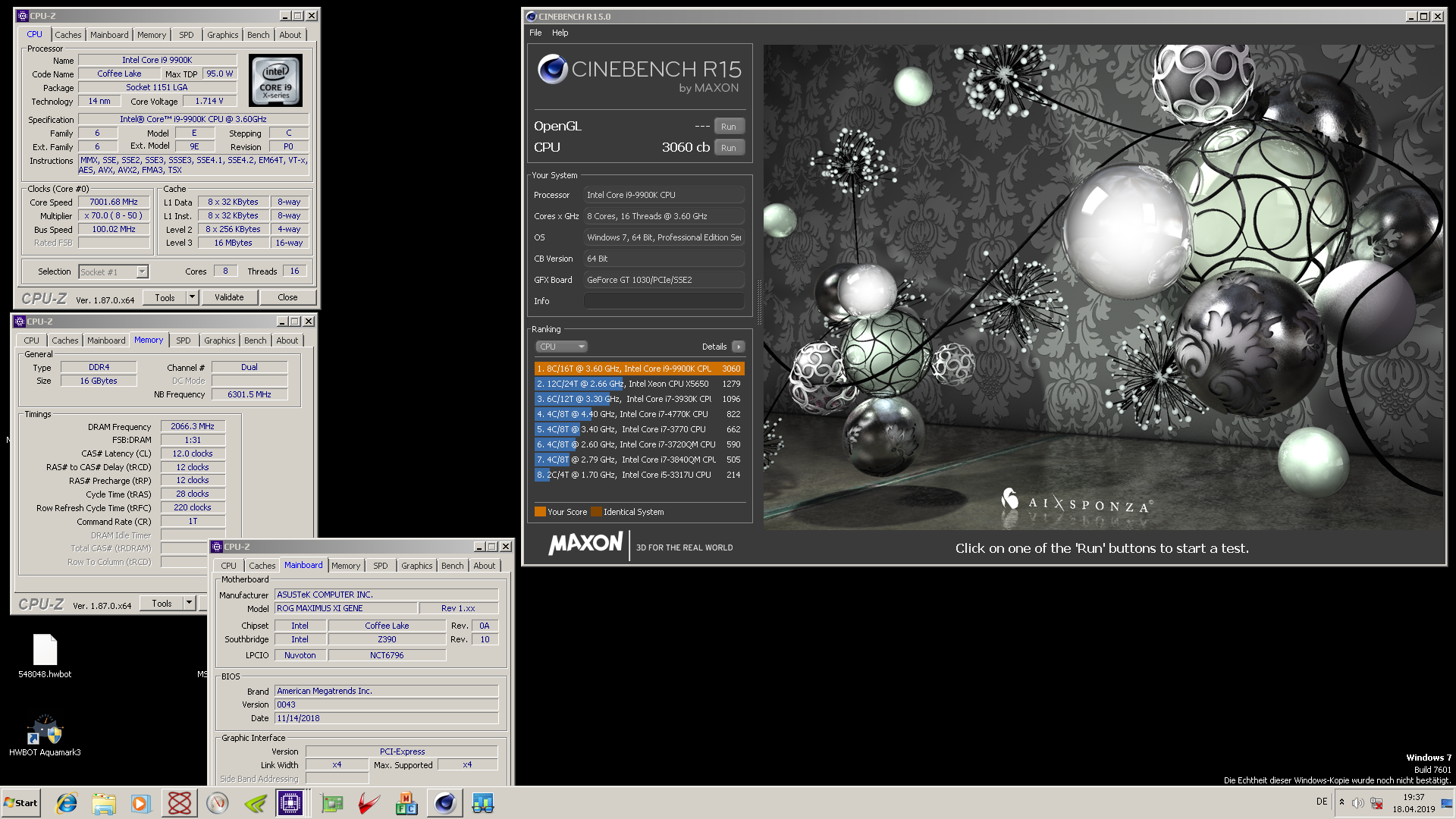Click the red swoosh taskbar icon
The image size is (1456, 819).
[369, 803]
